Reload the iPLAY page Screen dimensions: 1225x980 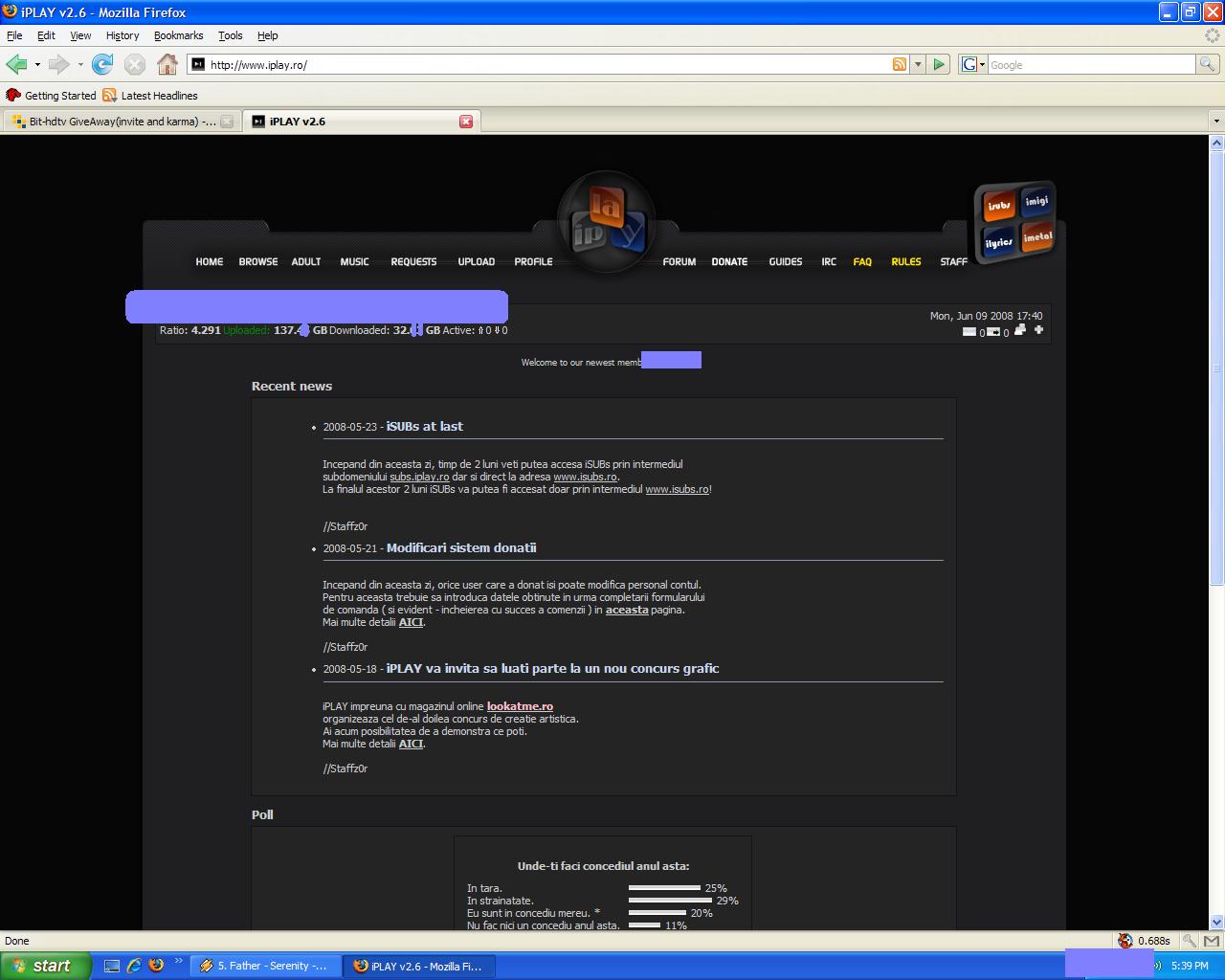coord(102,64)
